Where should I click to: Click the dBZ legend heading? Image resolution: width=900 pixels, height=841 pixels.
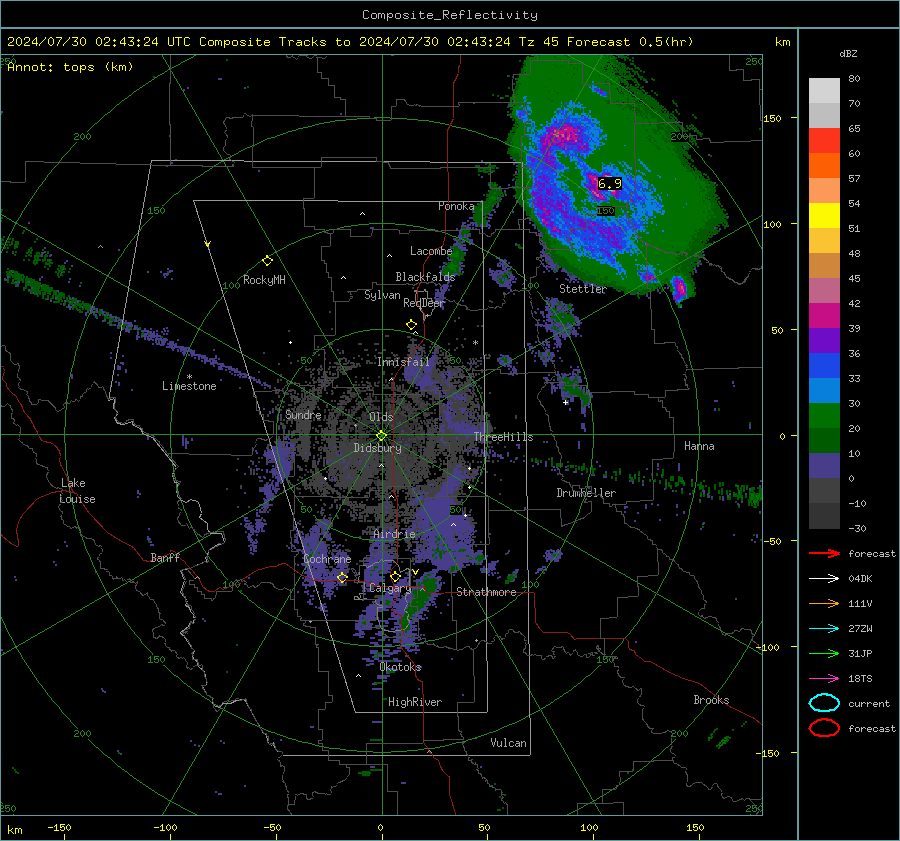click(x=848, y=54)
